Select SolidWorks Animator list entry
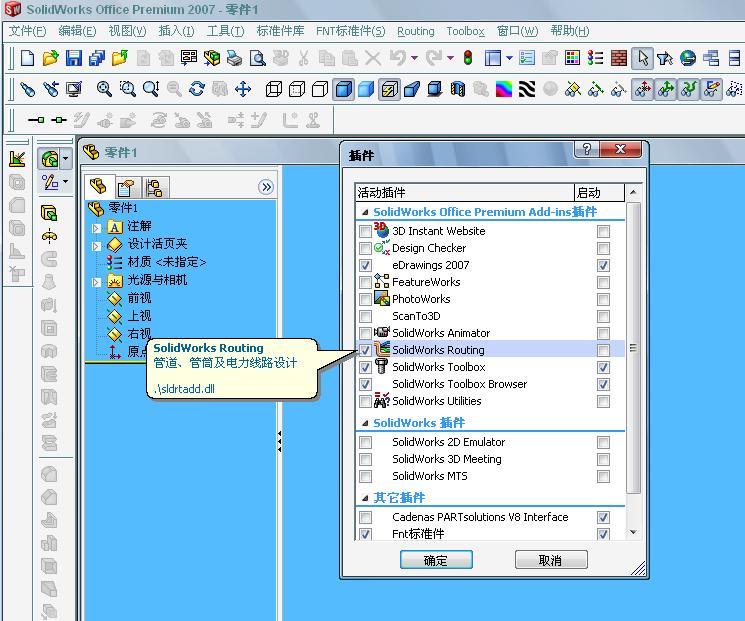 point(440,333)
